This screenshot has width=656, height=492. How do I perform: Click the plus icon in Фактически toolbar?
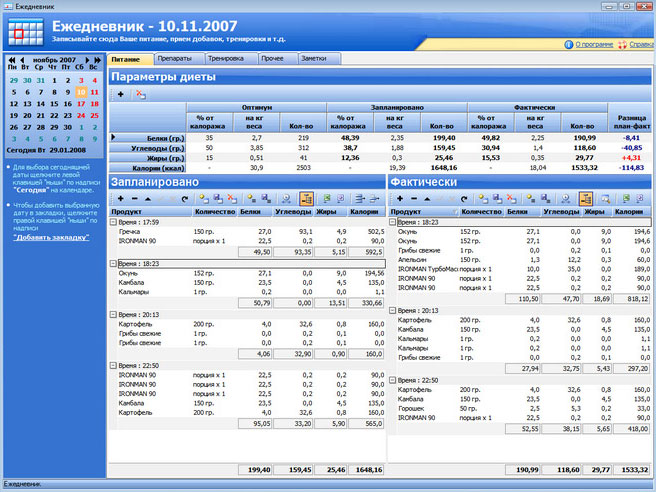(400, 199)
